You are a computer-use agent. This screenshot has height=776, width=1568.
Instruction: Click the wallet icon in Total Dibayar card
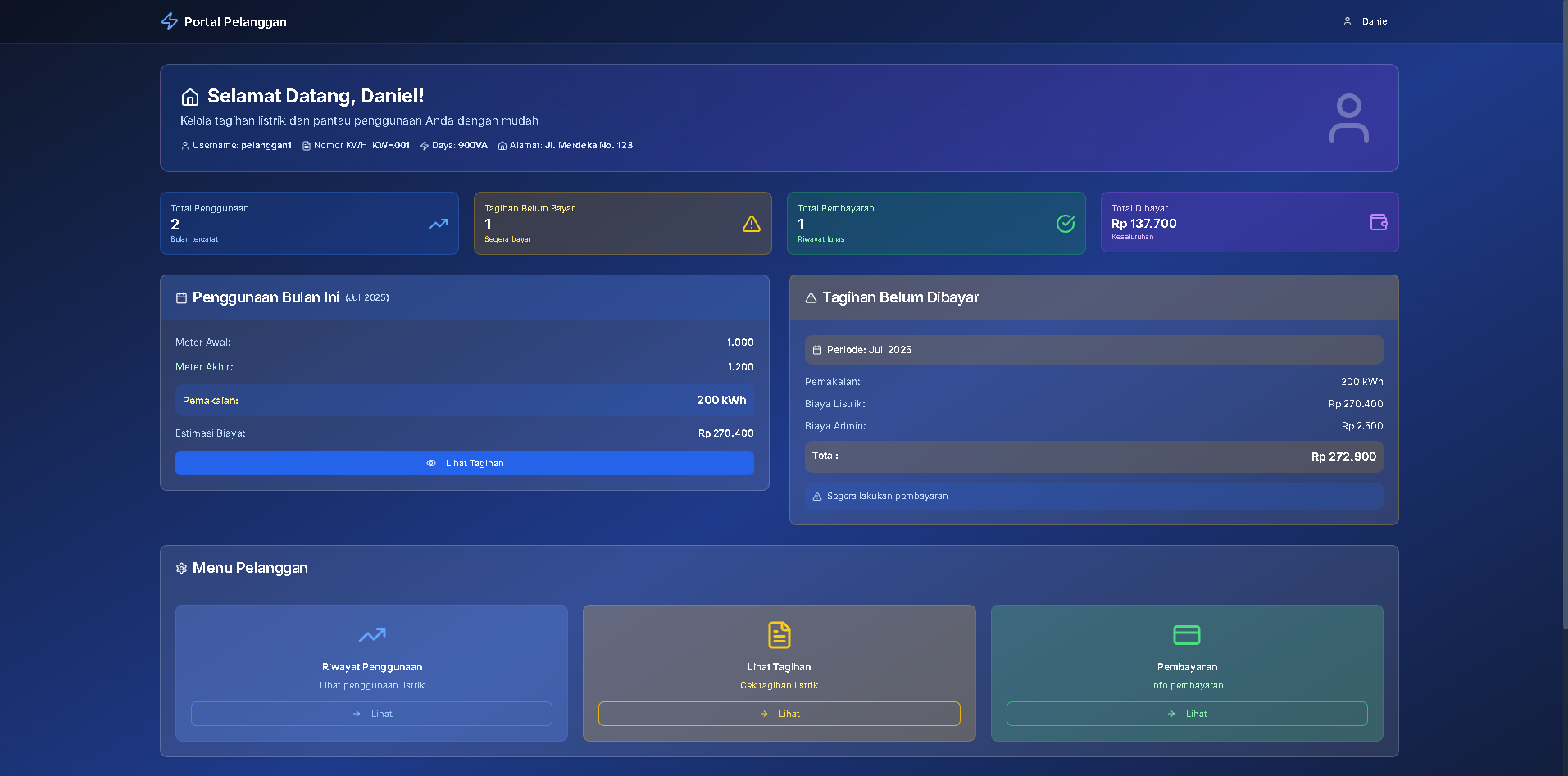click(x=1379, y=222)
